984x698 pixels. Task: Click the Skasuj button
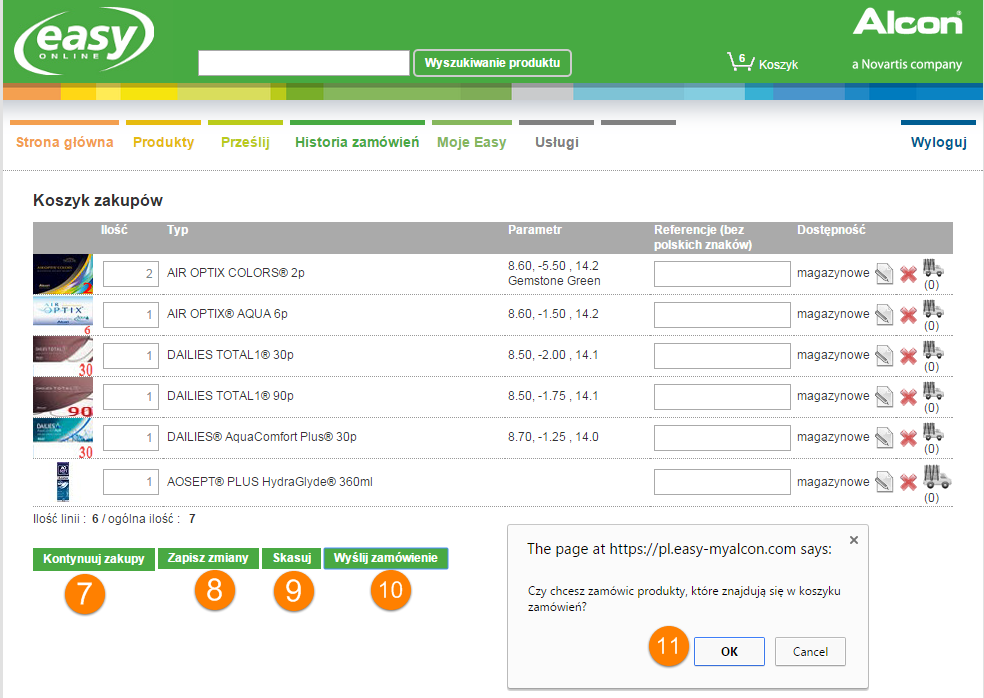[292, 558]
